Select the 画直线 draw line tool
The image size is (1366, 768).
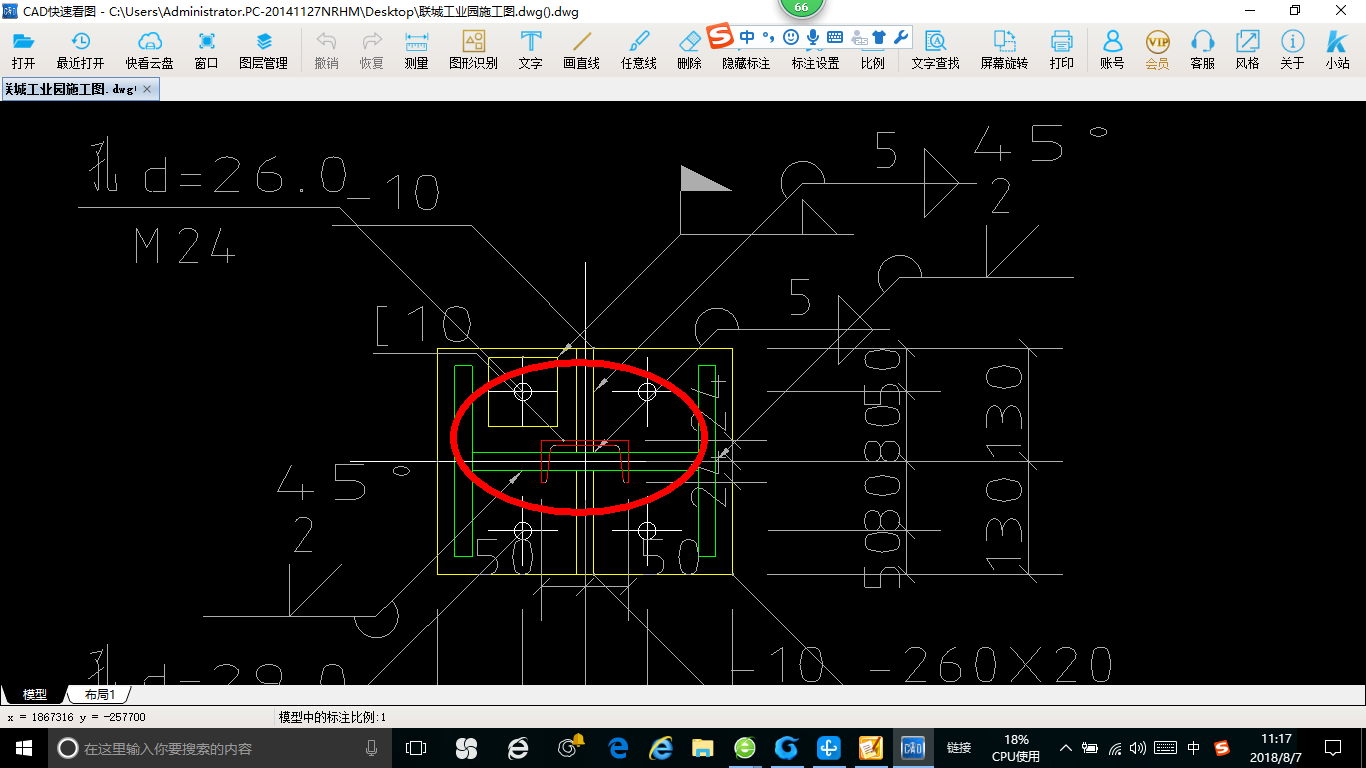tap(581, 49)
